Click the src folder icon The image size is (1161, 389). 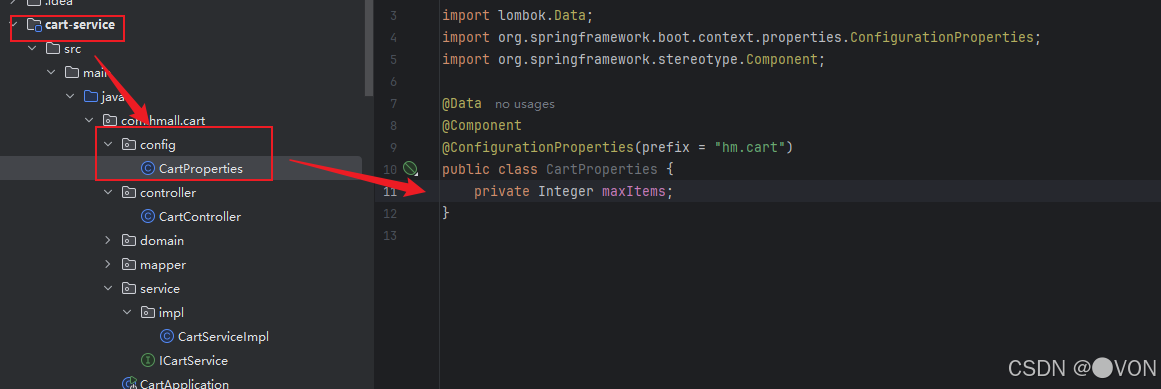(x=53, y=49)
